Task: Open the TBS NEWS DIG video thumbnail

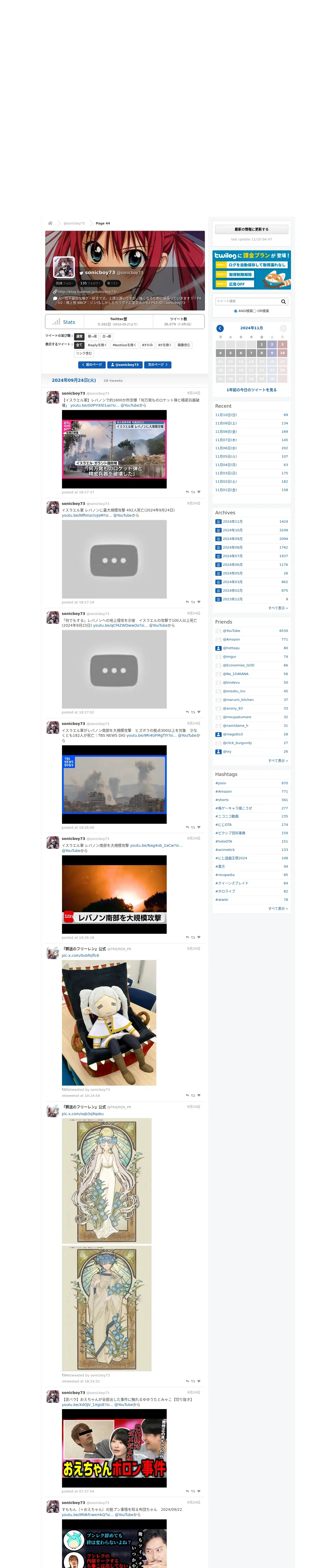Action: coord(114,785)
